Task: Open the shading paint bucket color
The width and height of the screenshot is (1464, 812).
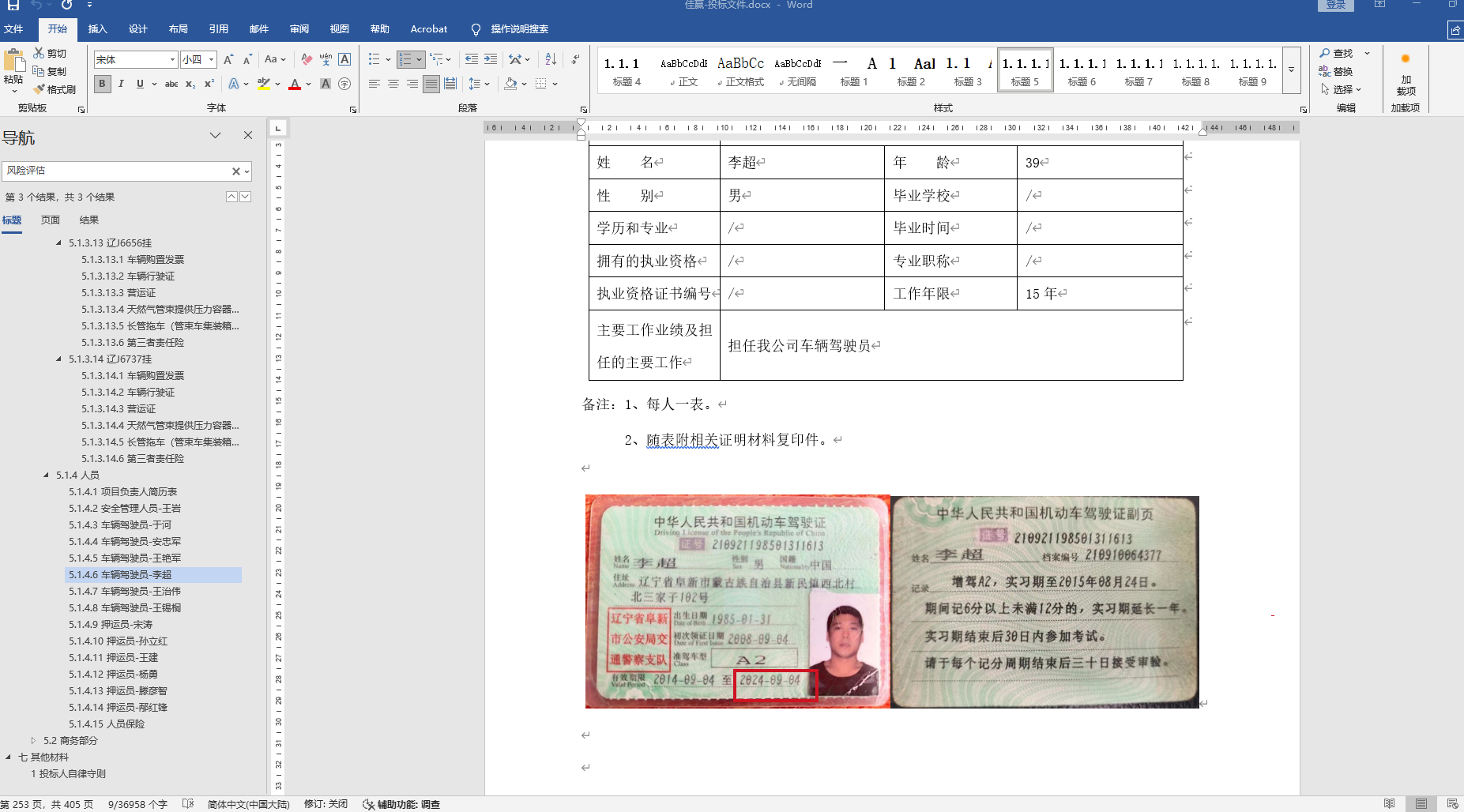Action: tap(511, 84)
